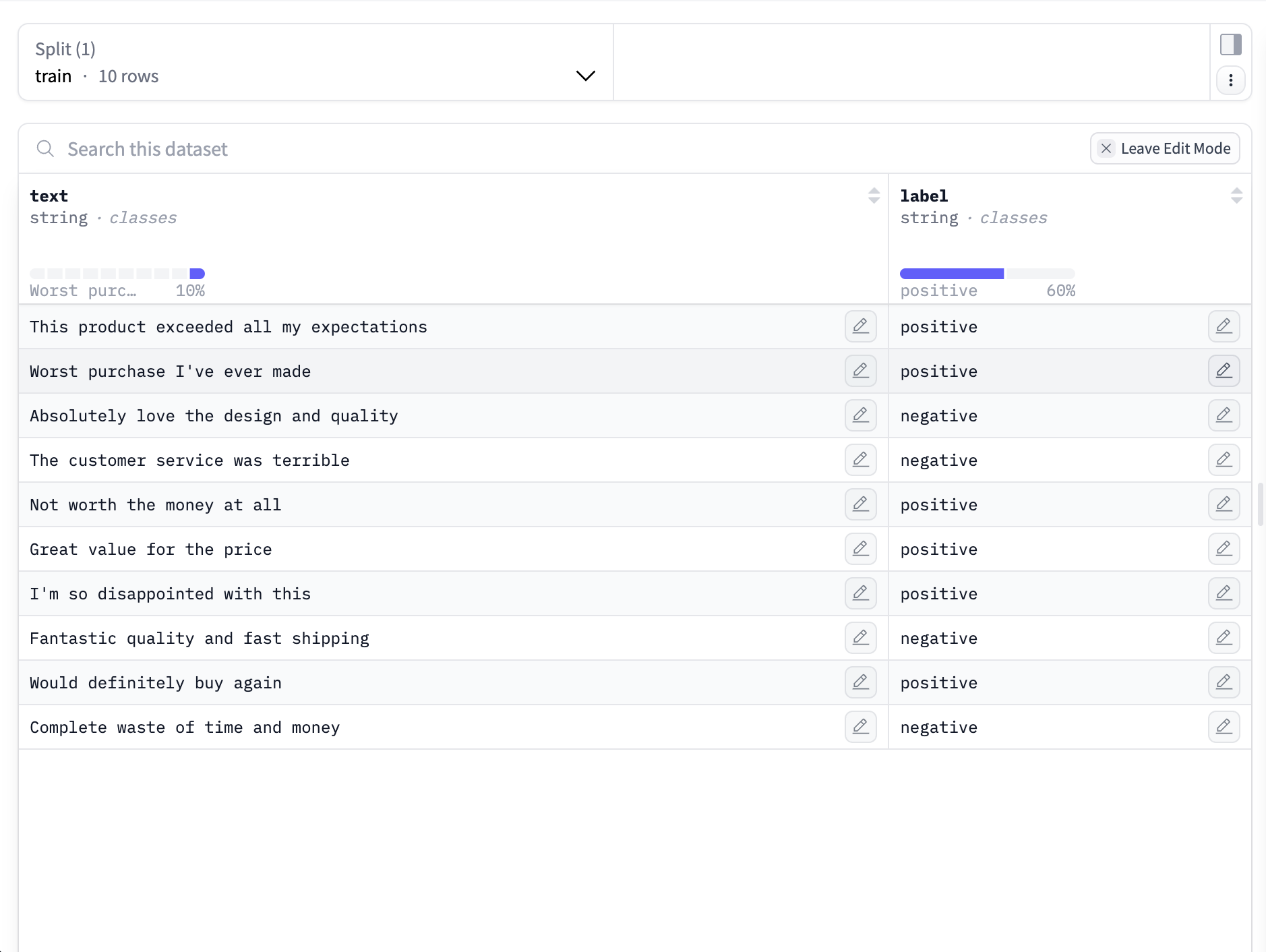Edit the text of "Great value for the price"
The image size is (1266, 952).
pyautogui.click(x=860, y=549)
